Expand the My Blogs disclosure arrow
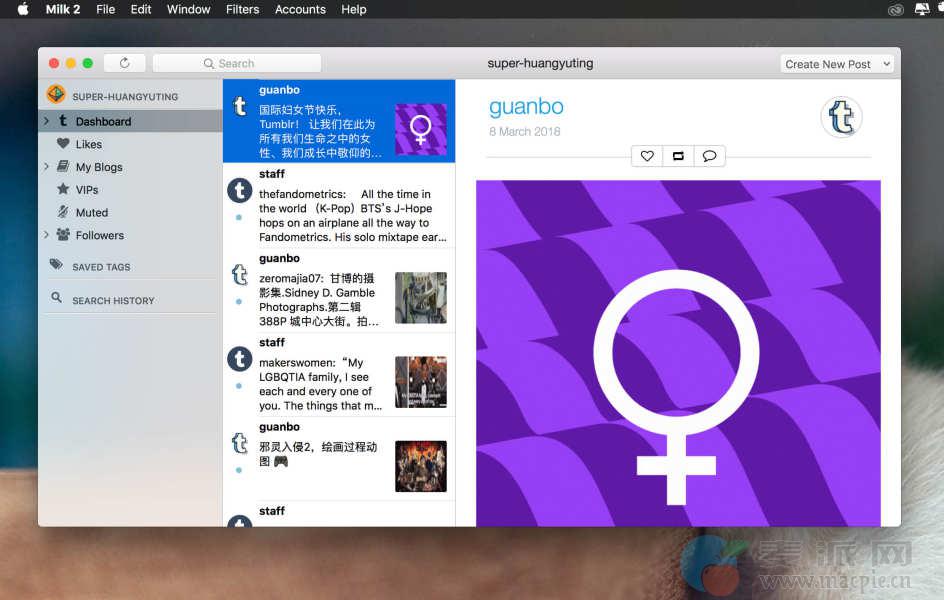944x600 pixels. (47, 167)
